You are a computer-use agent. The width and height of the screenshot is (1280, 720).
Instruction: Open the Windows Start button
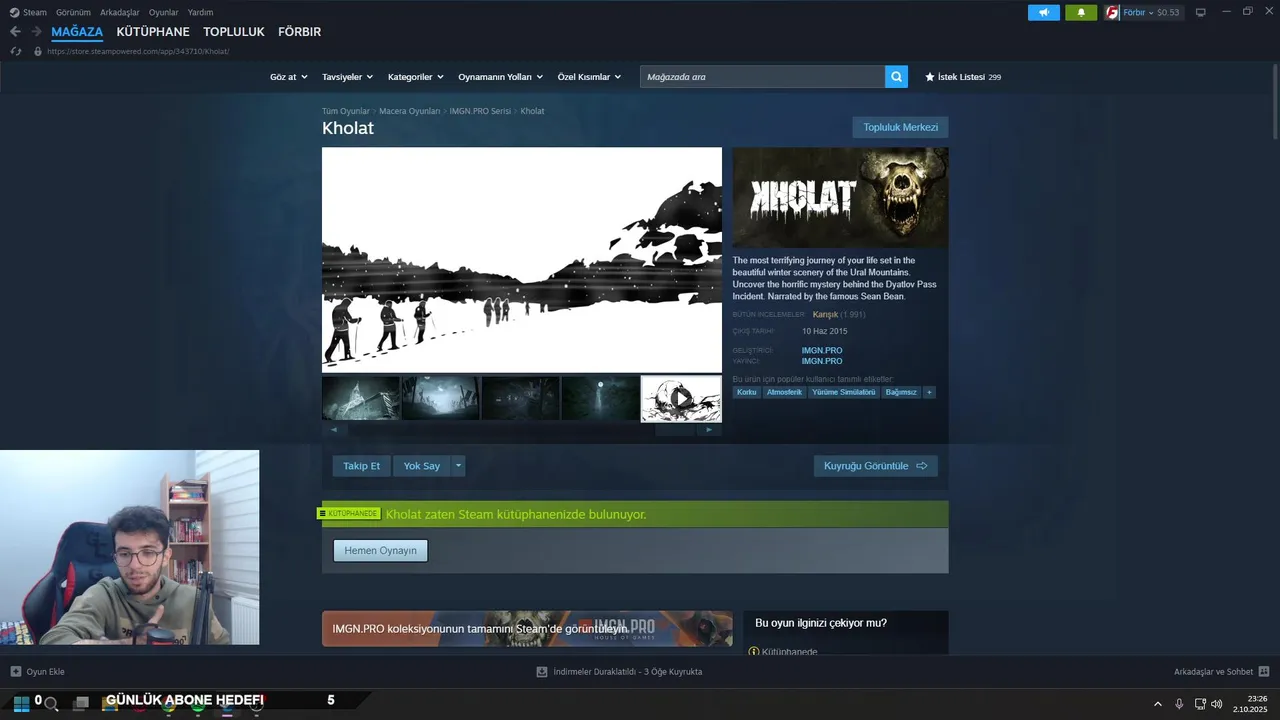[x=21, y=704]
